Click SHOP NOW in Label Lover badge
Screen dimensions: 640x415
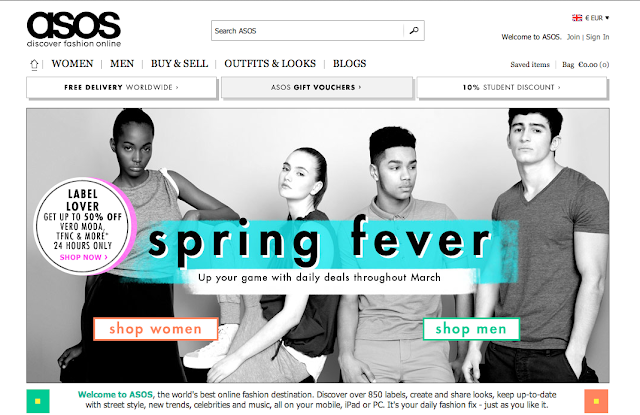84,257
